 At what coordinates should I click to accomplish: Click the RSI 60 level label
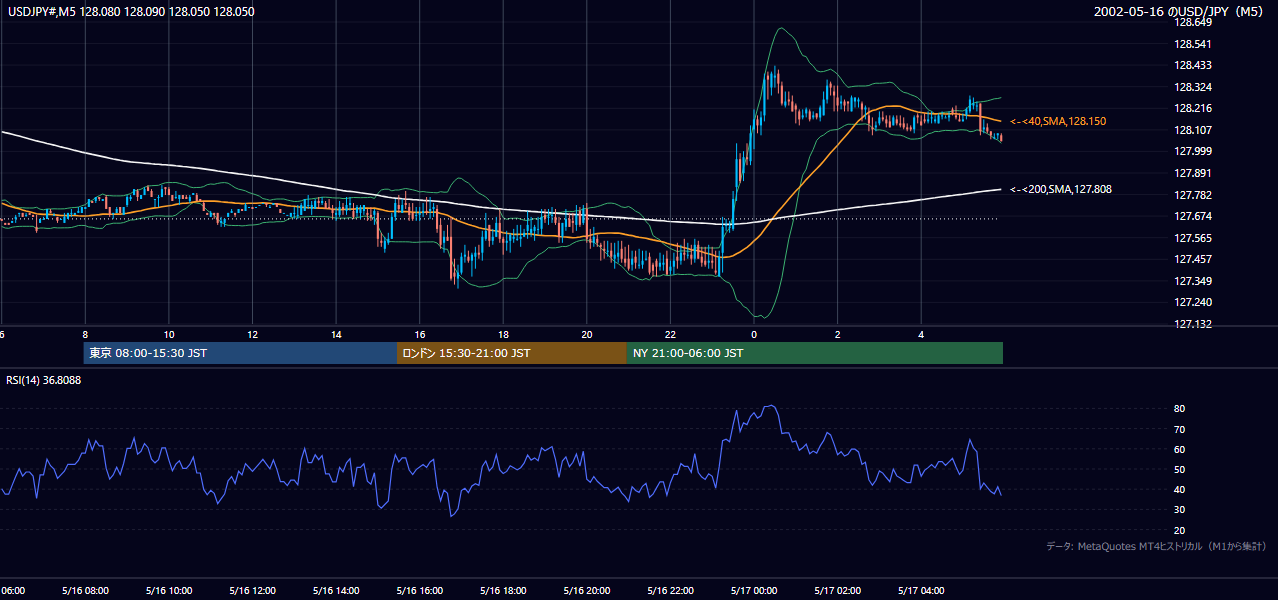point(1179,449)
